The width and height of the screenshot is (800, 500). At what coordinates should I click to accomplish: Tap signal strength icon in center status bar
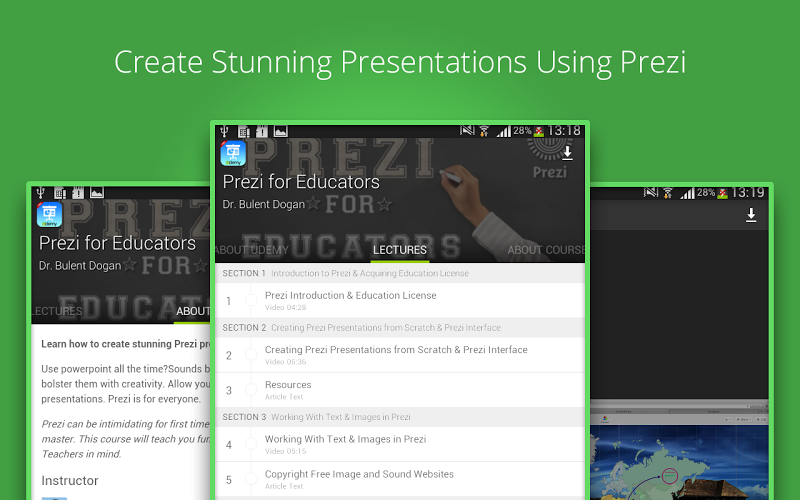(504, 132)
